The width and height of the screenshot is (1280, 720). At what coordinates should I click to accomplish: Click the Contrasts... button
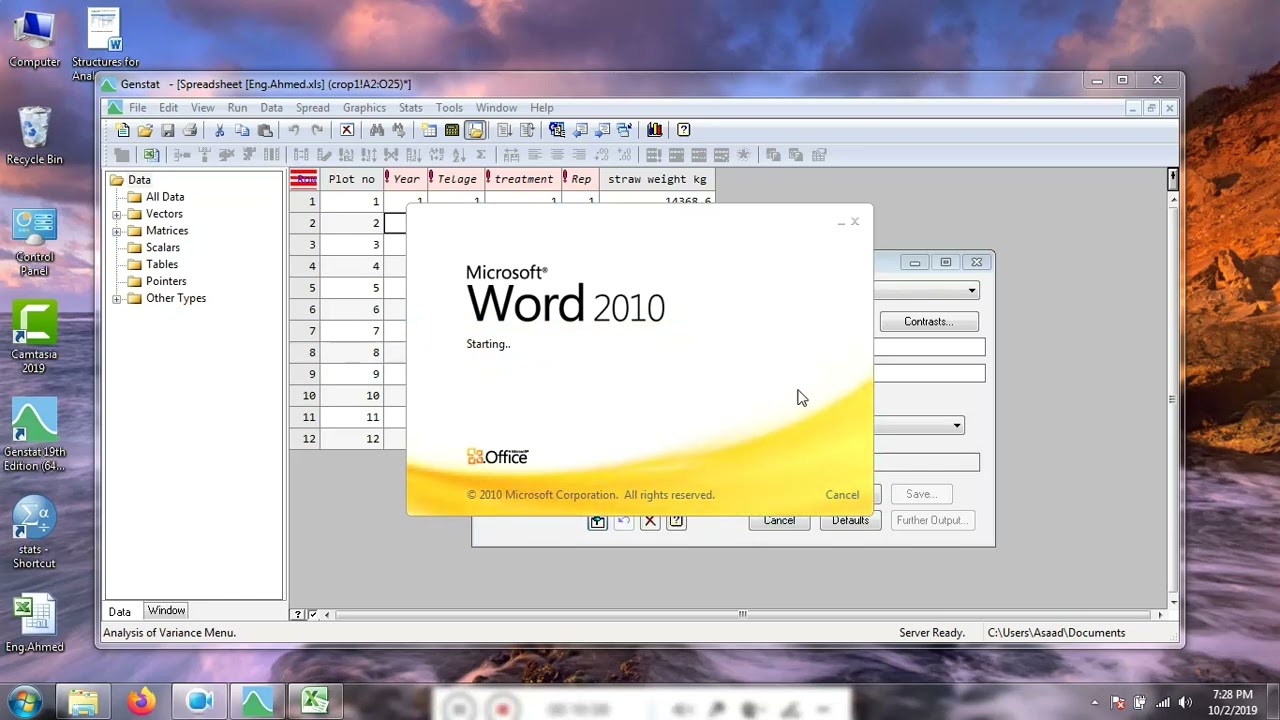(x=928, y=322)
